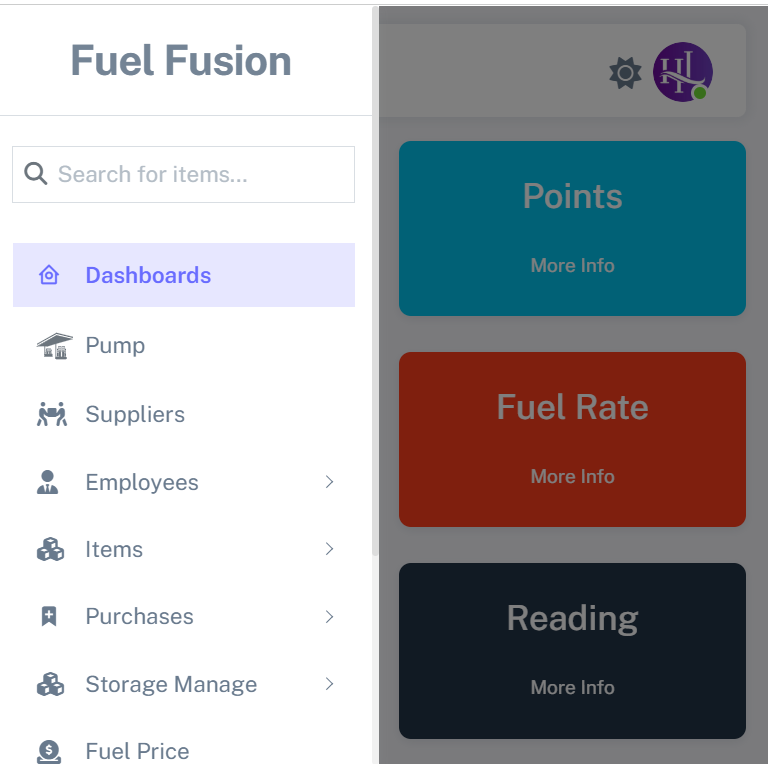Click the Fuel Price money icon
The image size is (768, 764).
(49, 751)
